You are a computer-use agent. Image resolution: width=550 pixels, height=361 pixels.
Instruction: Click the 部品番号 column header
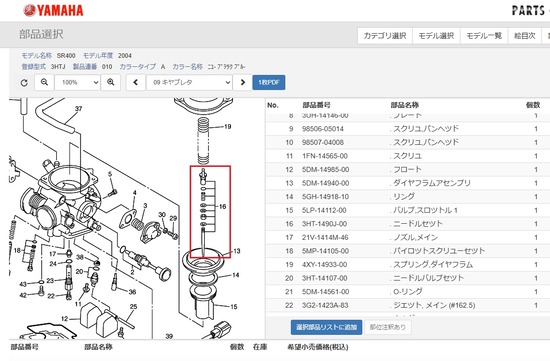point(316,105)
